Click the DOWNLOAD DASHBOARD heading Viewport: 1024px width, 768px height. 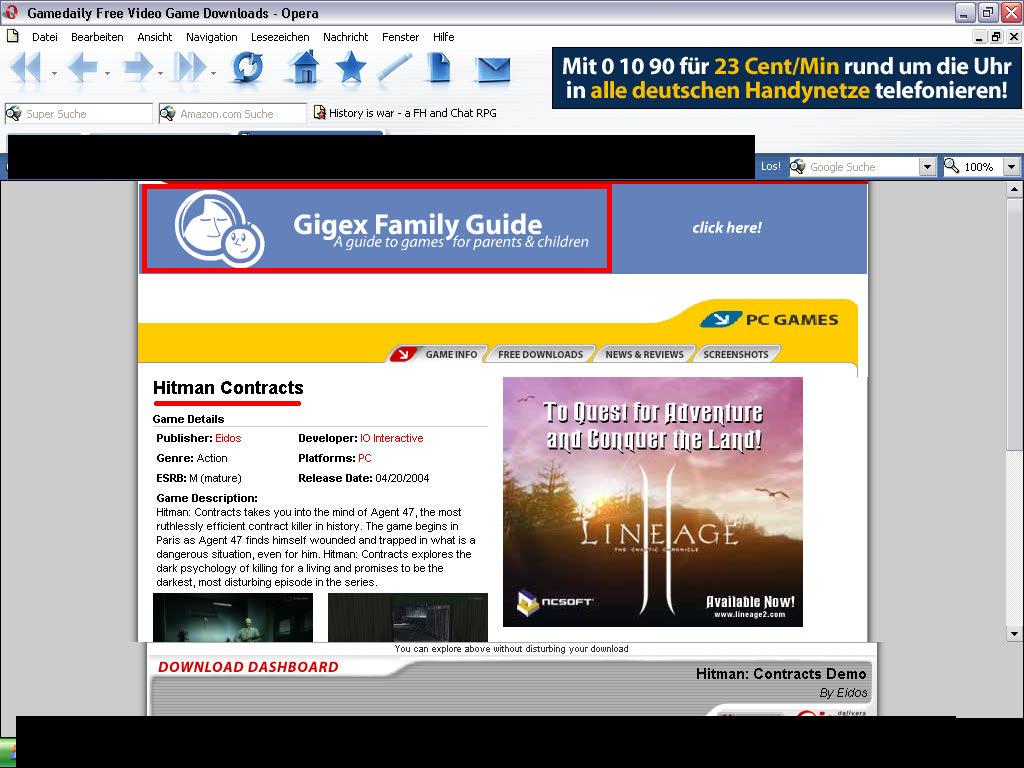[x=248, y=667]
